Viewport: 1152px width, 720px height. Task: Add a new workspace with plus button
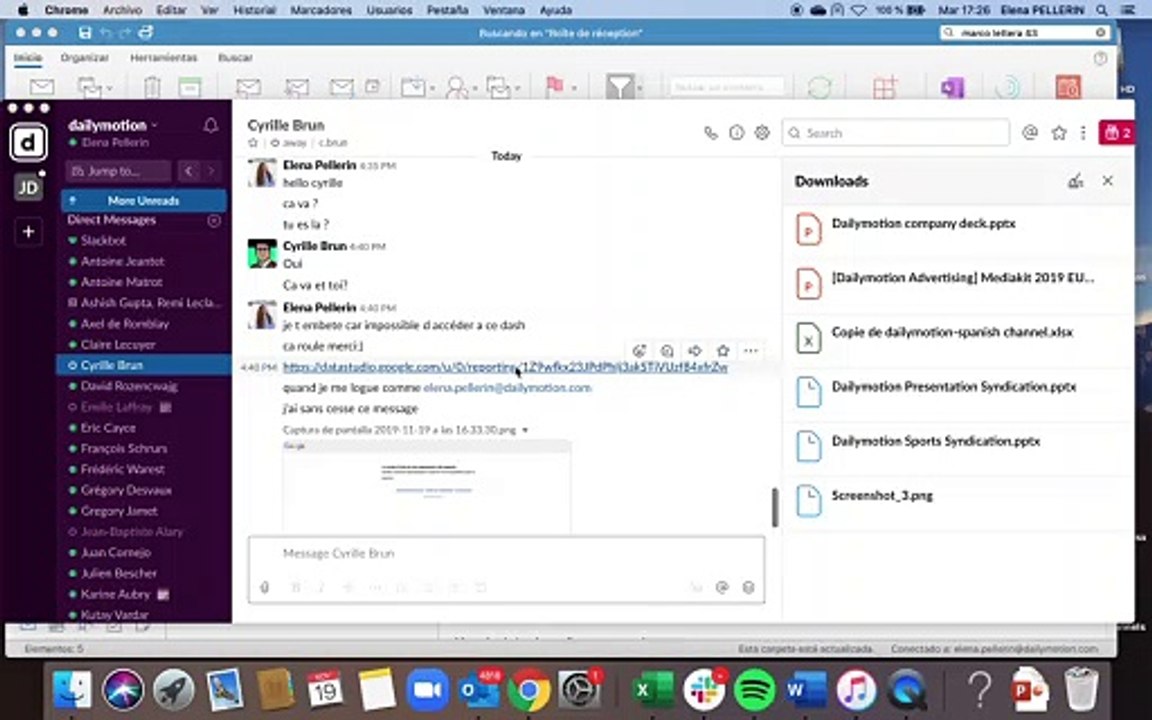28,232
